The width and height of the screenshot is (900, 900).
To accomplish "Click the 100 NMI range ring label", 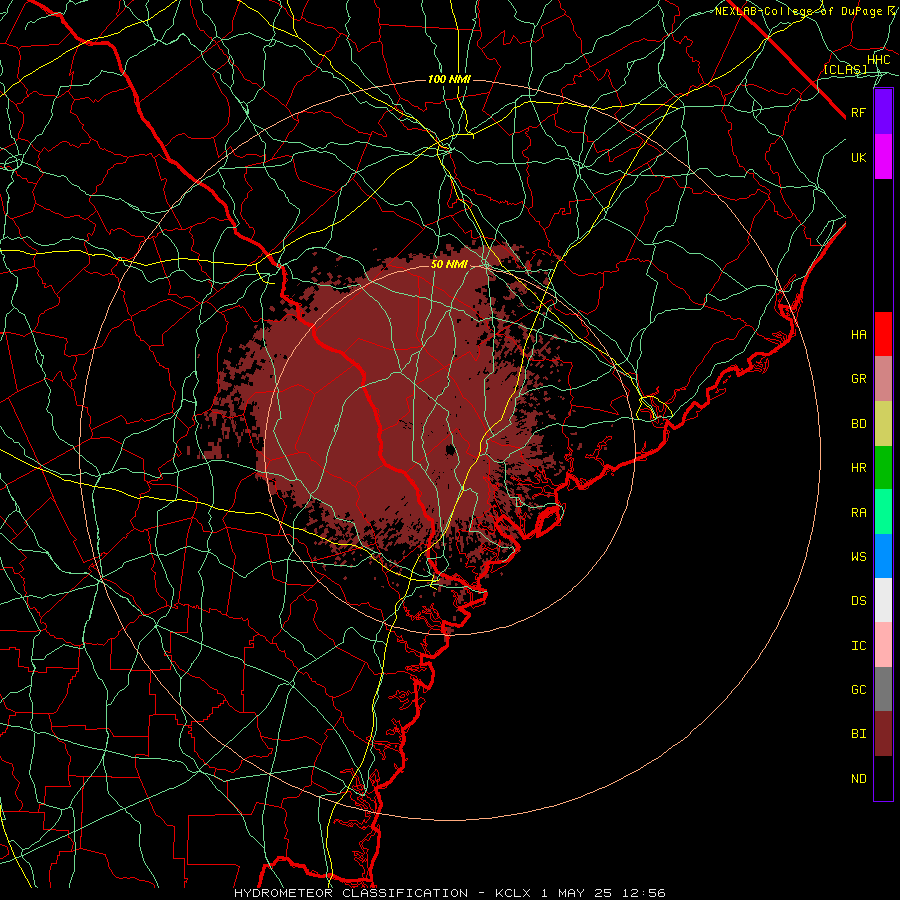I will 449,79.
